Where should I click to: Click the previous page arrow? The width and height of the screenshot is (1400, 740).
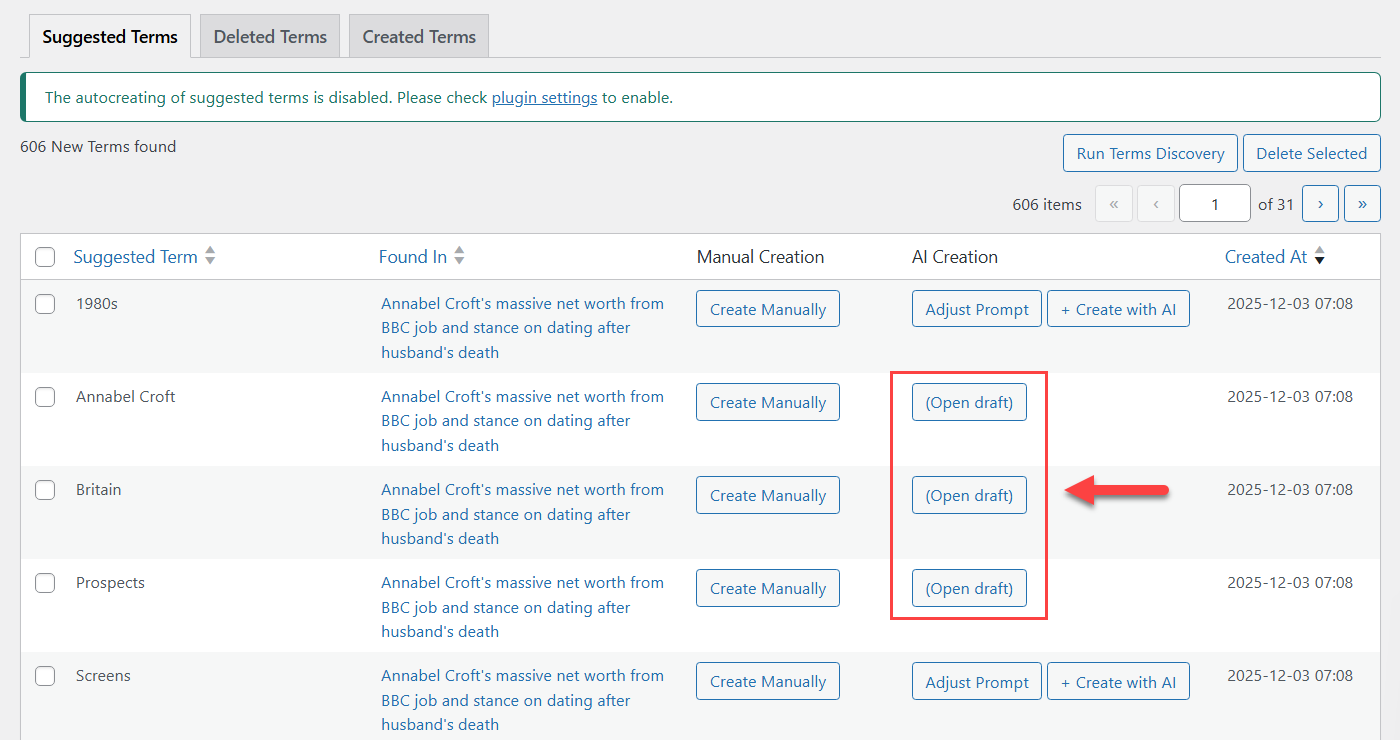tap(1155, 203)
